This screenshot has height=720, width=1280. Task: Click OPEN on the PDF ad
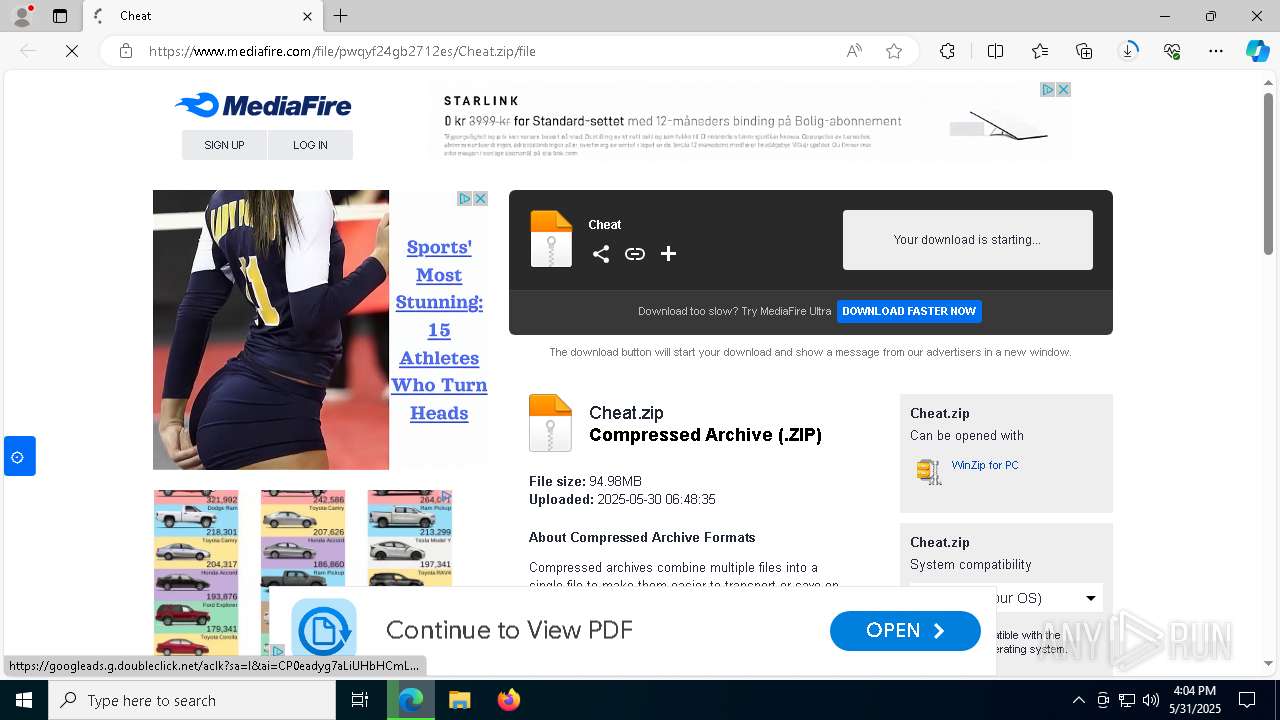(x=905, y=631)
